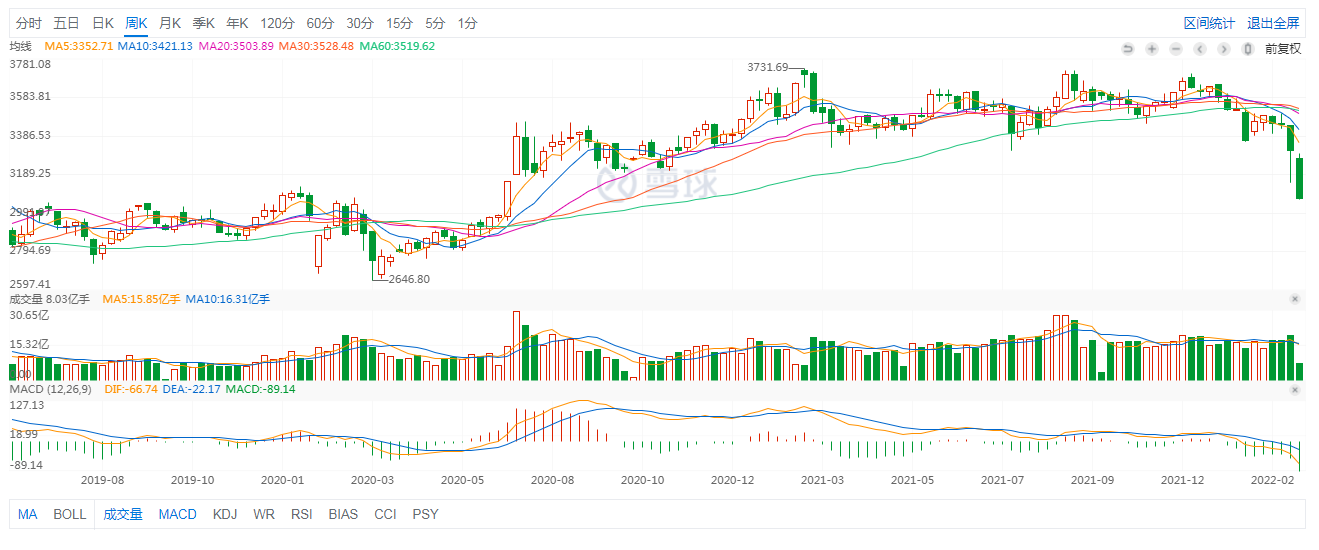Toggle the BOLL indicator button

coord(70,514)
